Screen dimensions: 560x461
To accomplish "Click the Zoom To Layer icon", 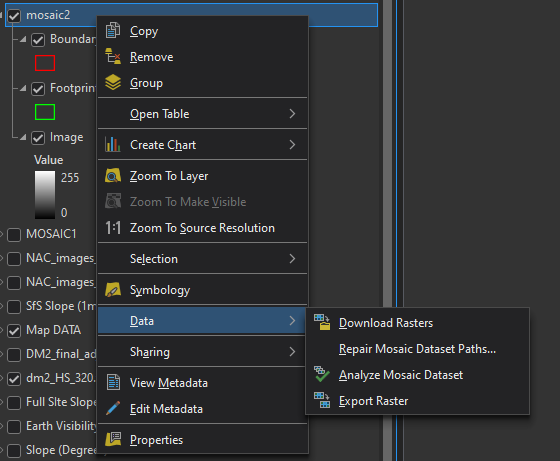I will 113,176.
